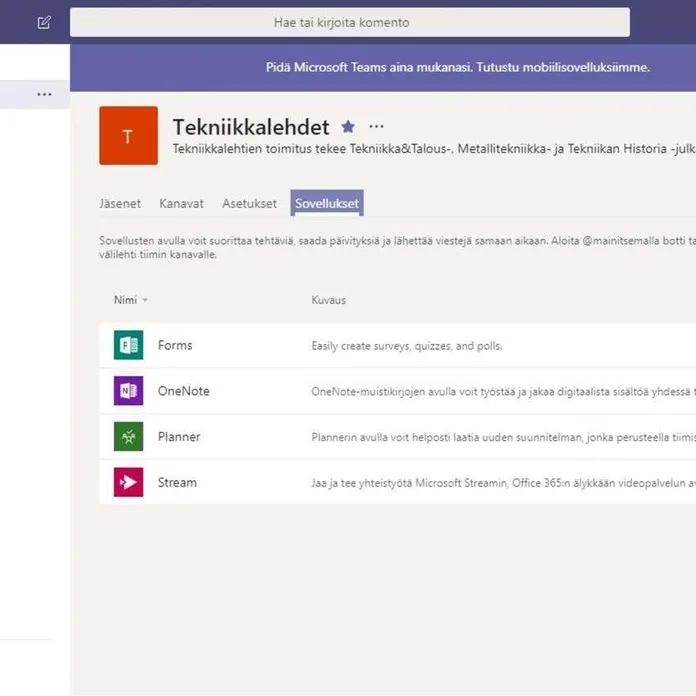Image resolution: width=696 pixels, height=696 pixels.
Task: Toggle the favorite star for Tekniikkalehdet
Action: tap(348, 127)
